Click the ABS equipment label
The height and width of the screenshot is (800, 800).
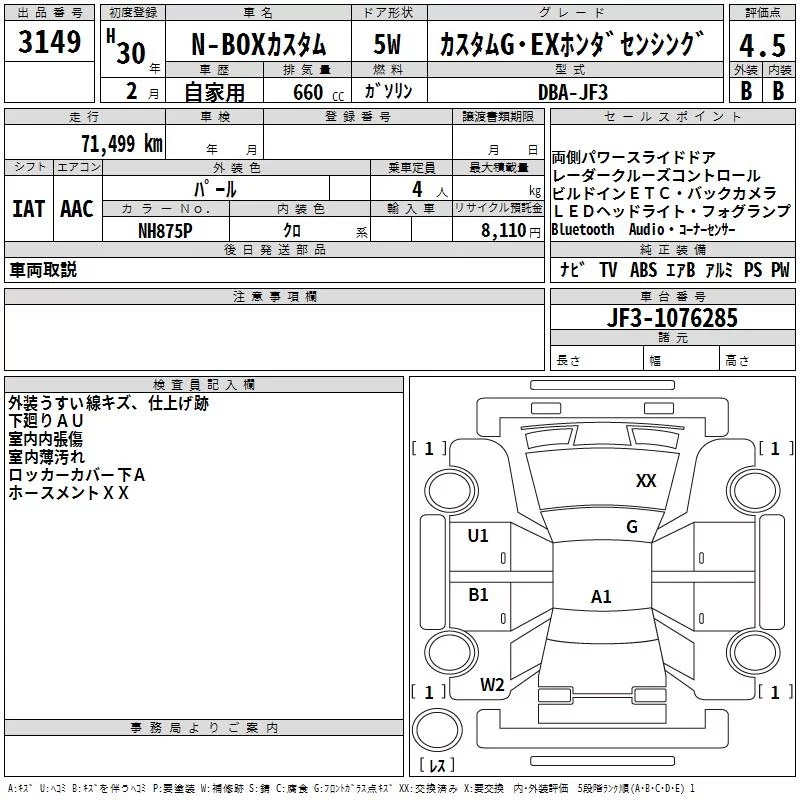643,269
